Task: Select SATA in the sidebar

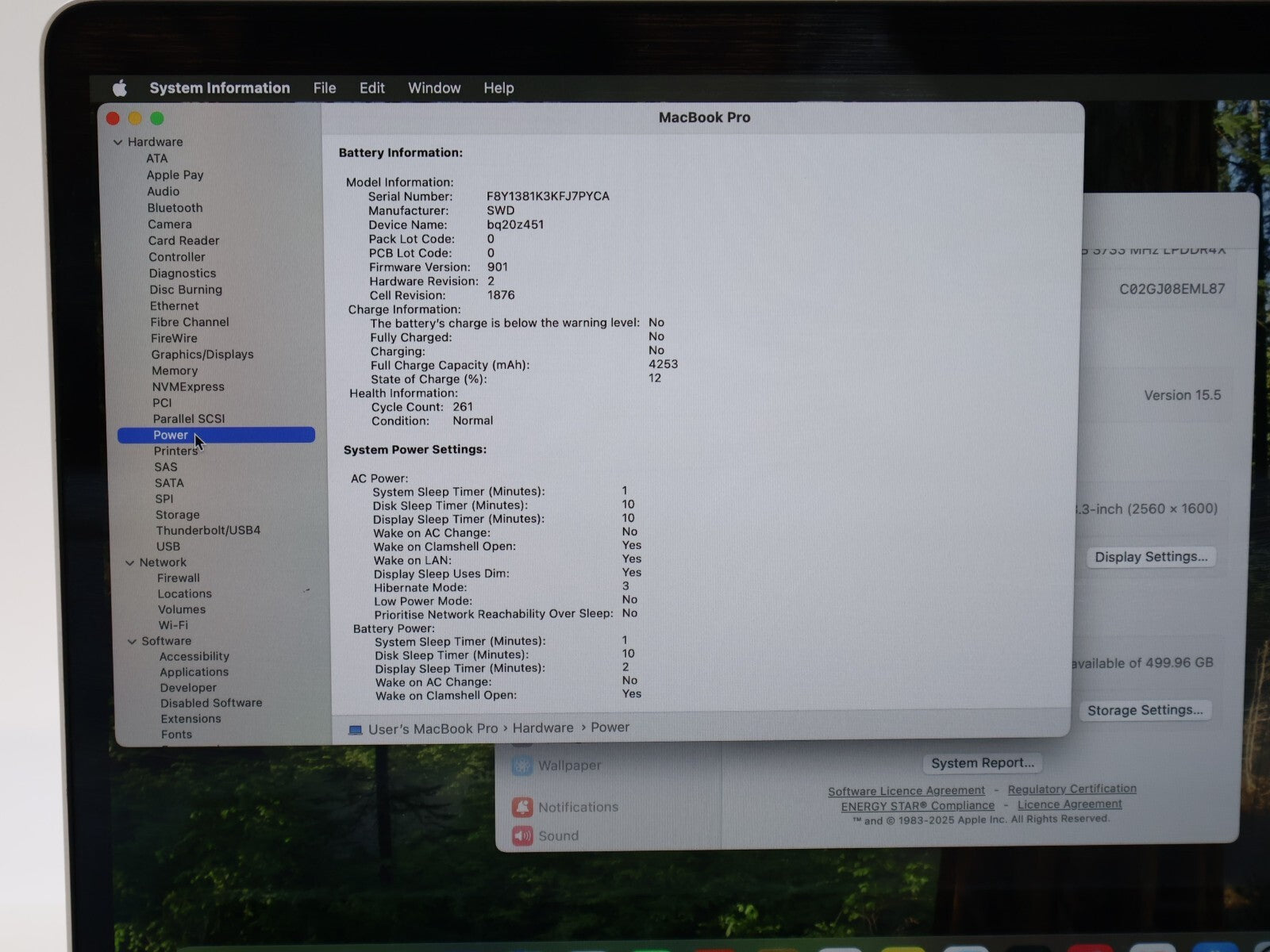Action: click(x=169, y=483)
